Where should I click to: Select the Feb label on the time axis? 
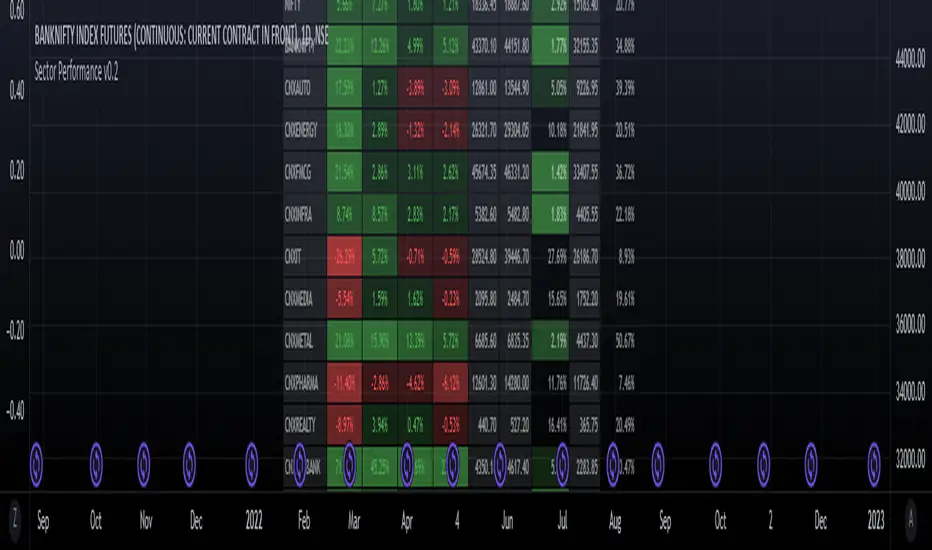point(304,521)
